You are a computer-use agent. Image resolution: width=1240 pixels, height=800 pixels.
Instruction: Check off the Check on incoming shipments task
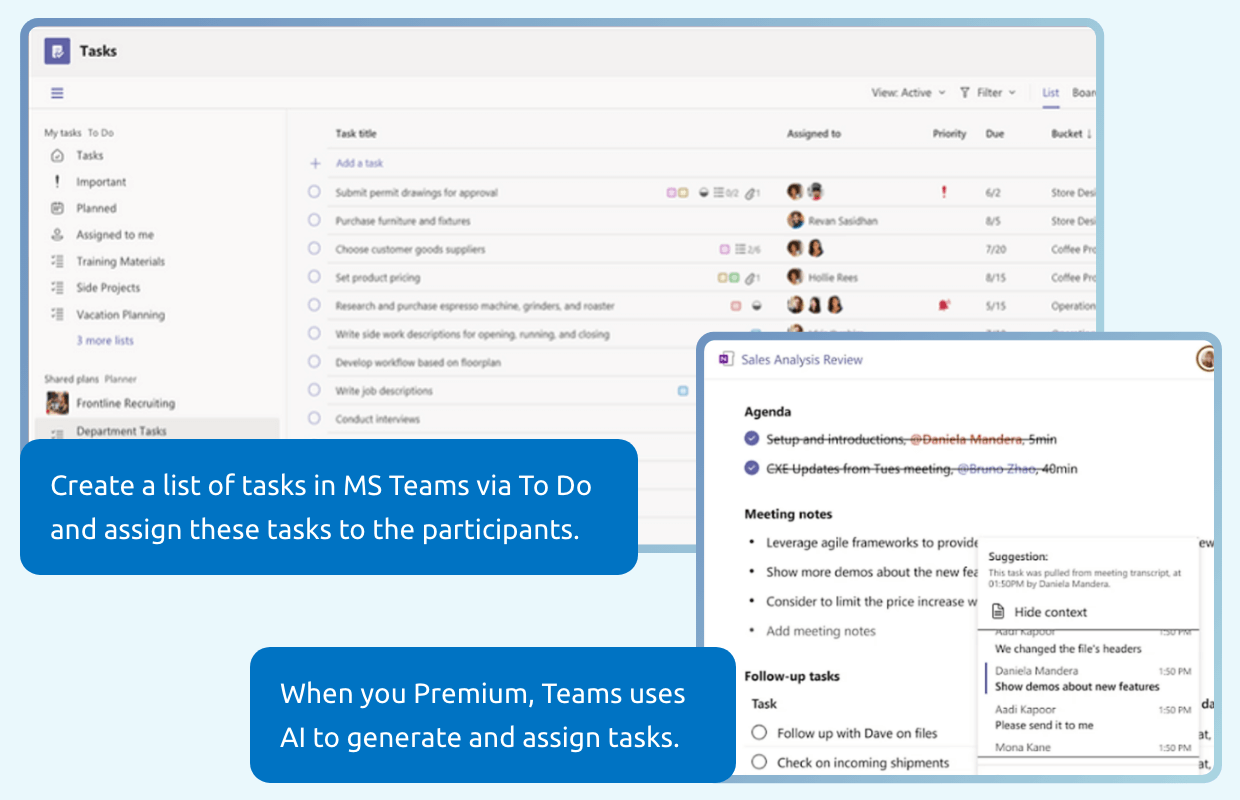[x=762, y=762]
